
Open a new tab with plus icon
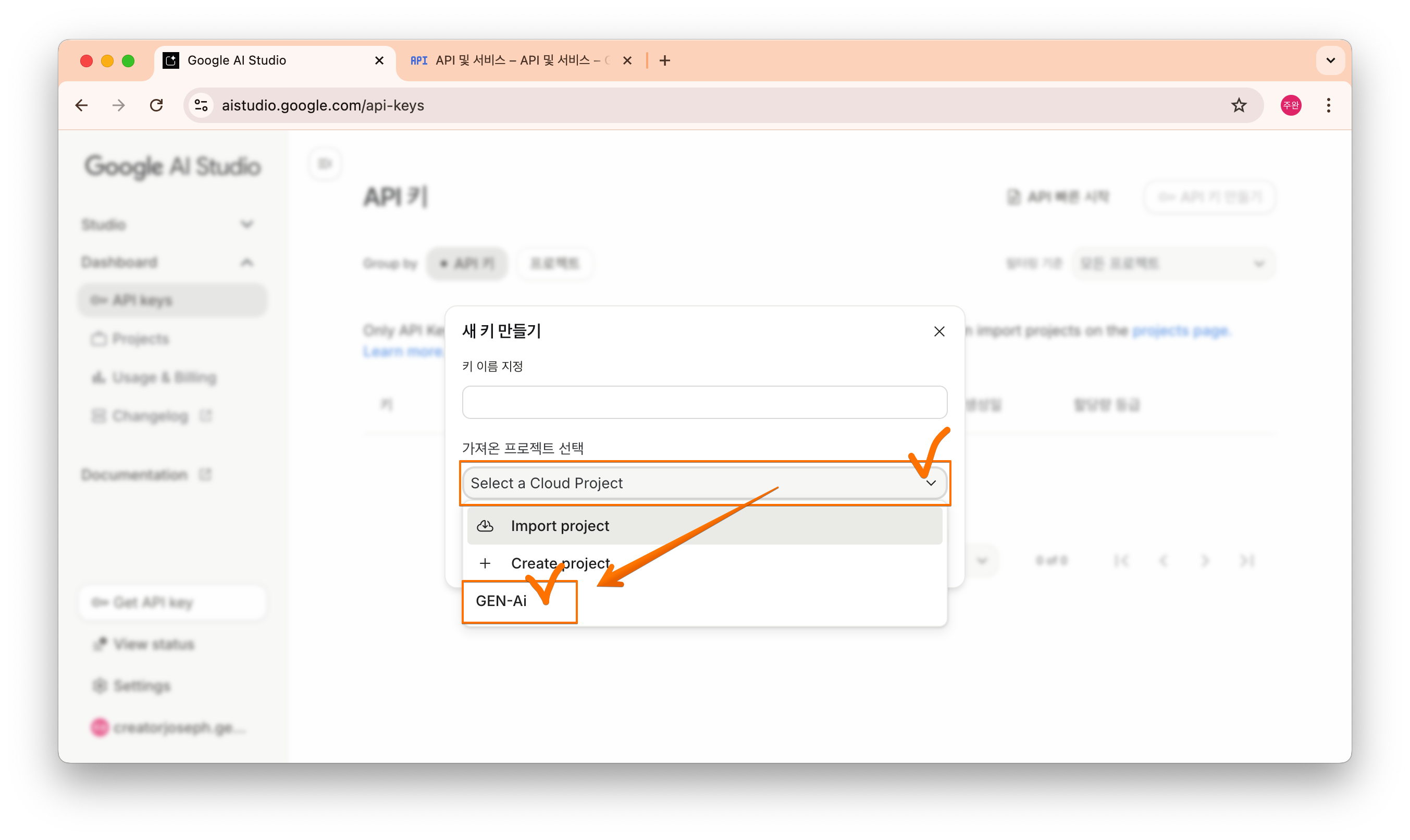pos(664,60)
